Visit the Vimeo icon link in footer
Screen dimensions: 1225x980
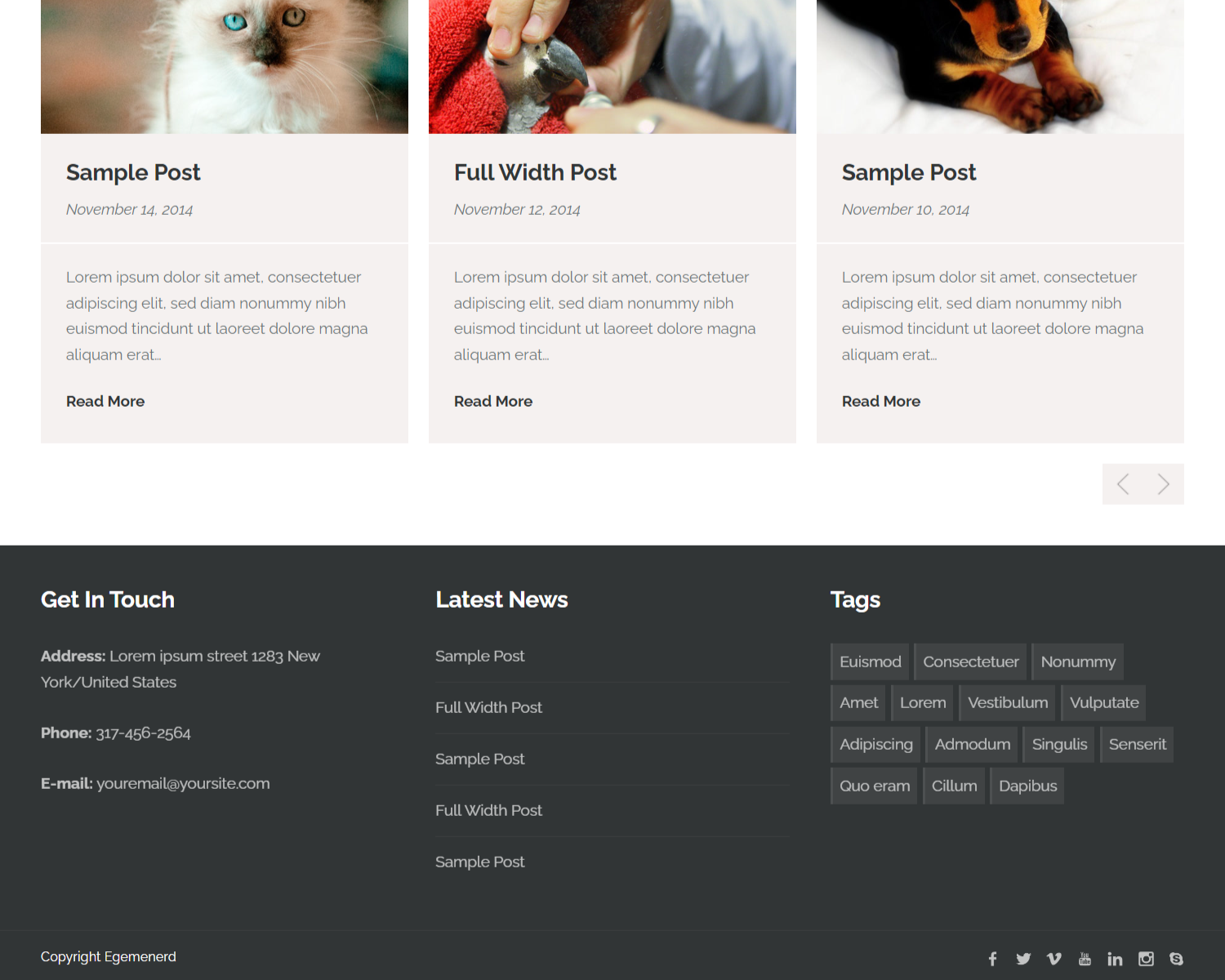click(1054, 959)
